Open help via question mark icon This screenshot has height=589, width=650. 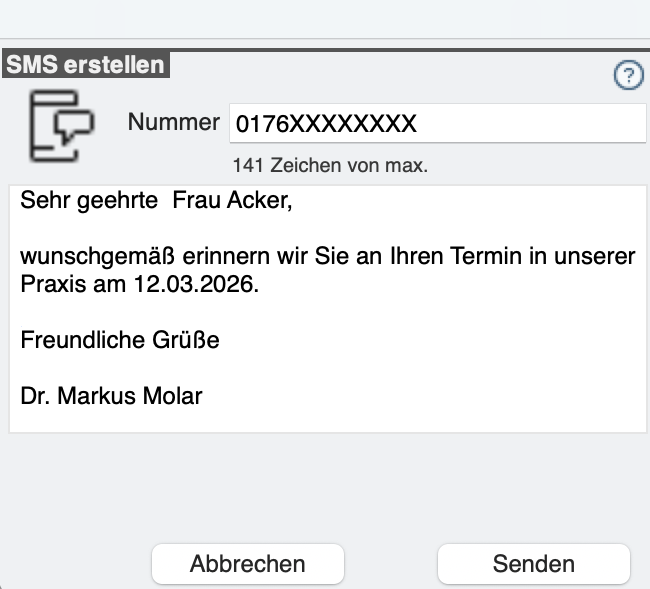coord(628,76)
